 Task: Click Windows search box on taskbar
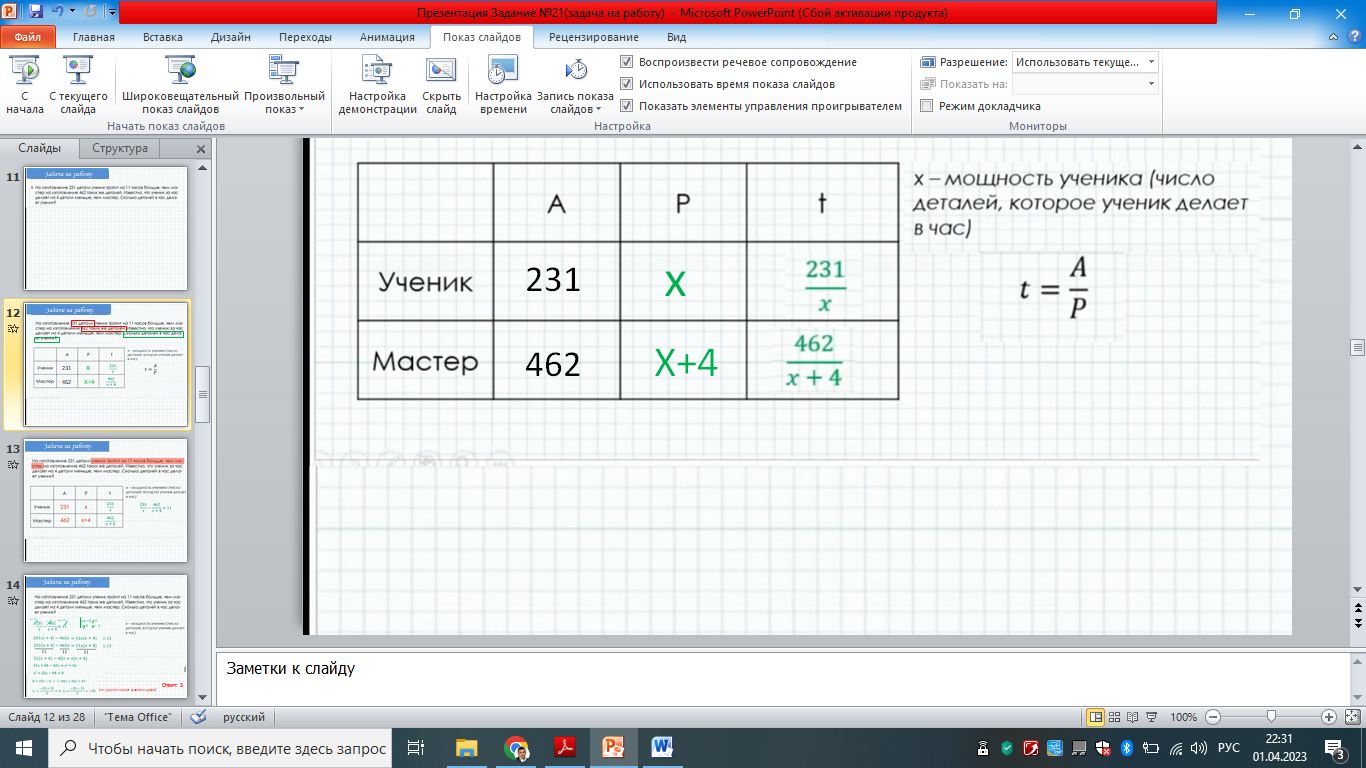pos(220,747)
